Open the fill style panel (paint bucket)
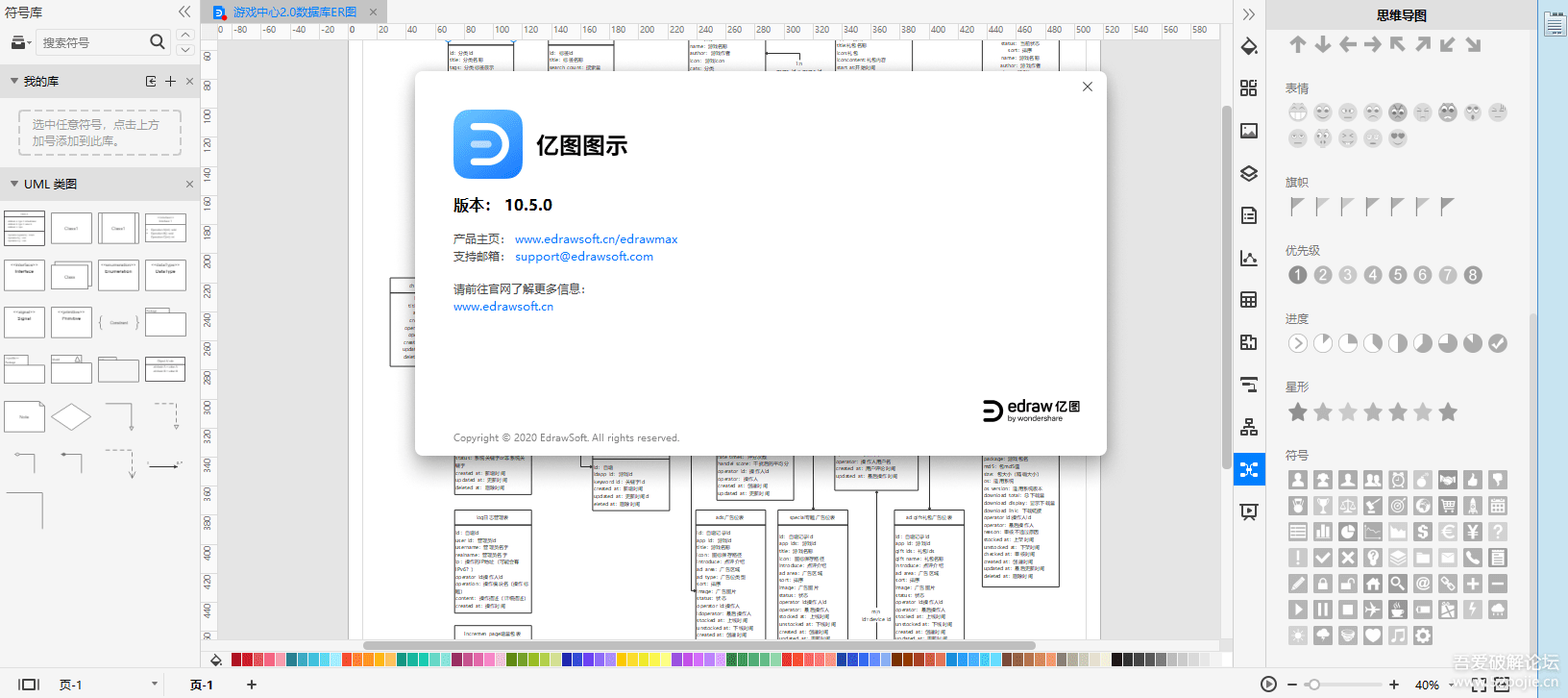Viewport: 1568px width, 698px height. (1249, 46)
